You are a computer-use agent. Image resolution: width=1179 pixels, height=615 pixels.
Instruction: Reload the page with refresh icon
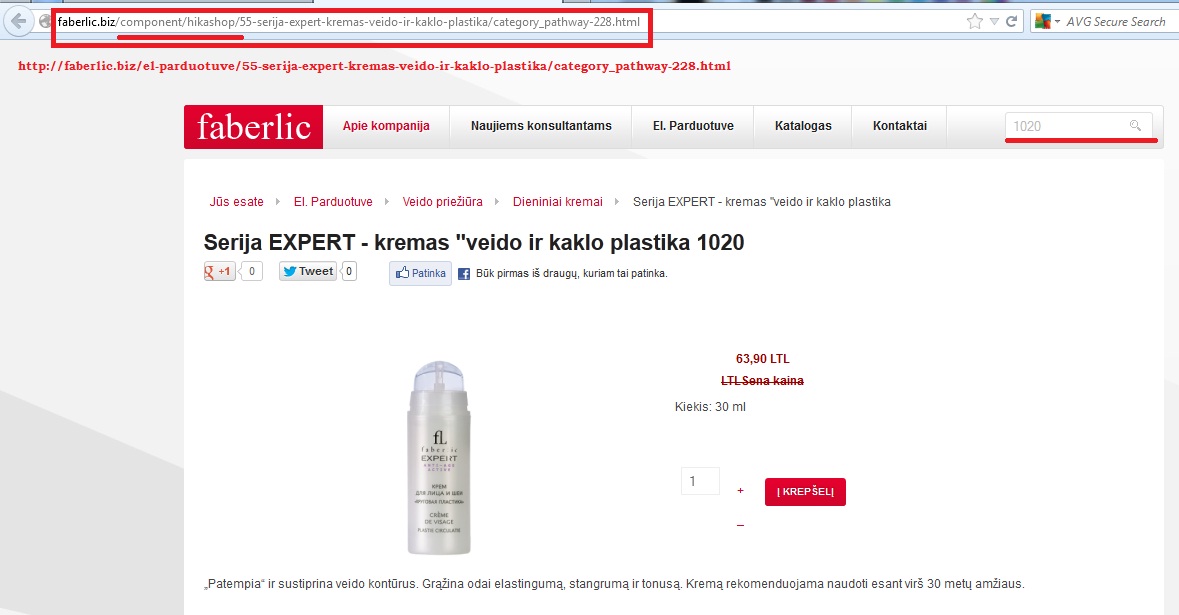[1012, 21]
